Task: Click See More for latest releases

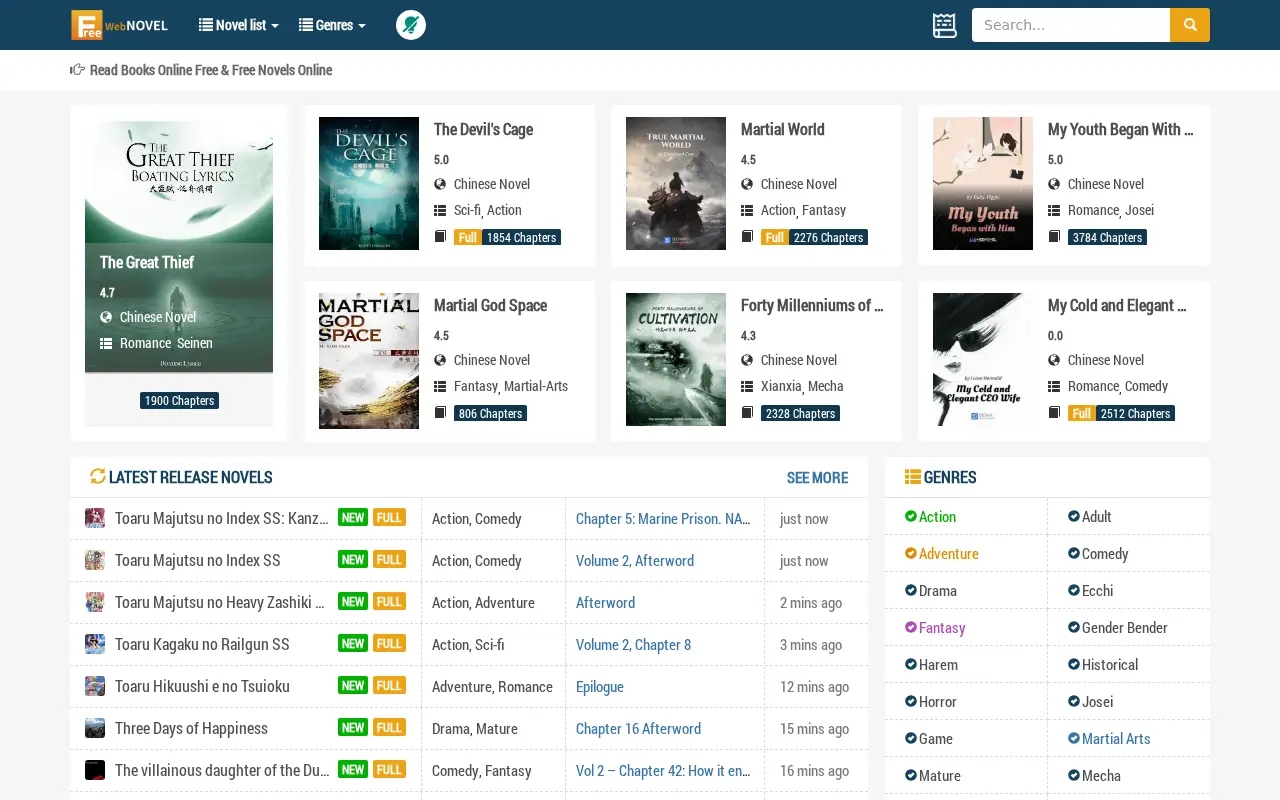Action: click(x=817, y=477)
